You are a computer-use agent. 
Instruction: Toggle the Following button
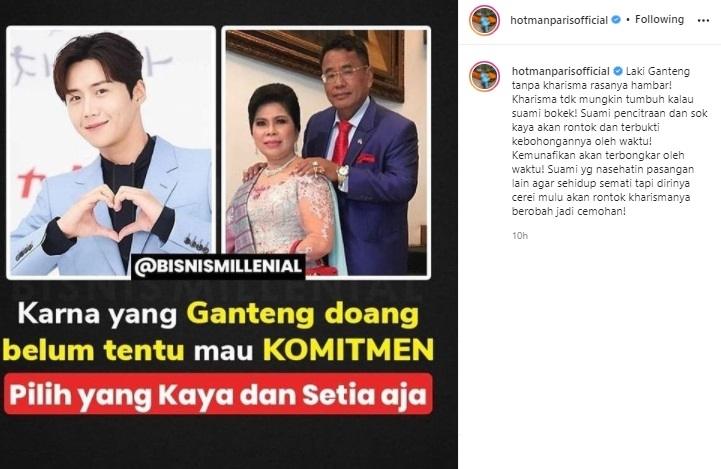click(659, 19)
